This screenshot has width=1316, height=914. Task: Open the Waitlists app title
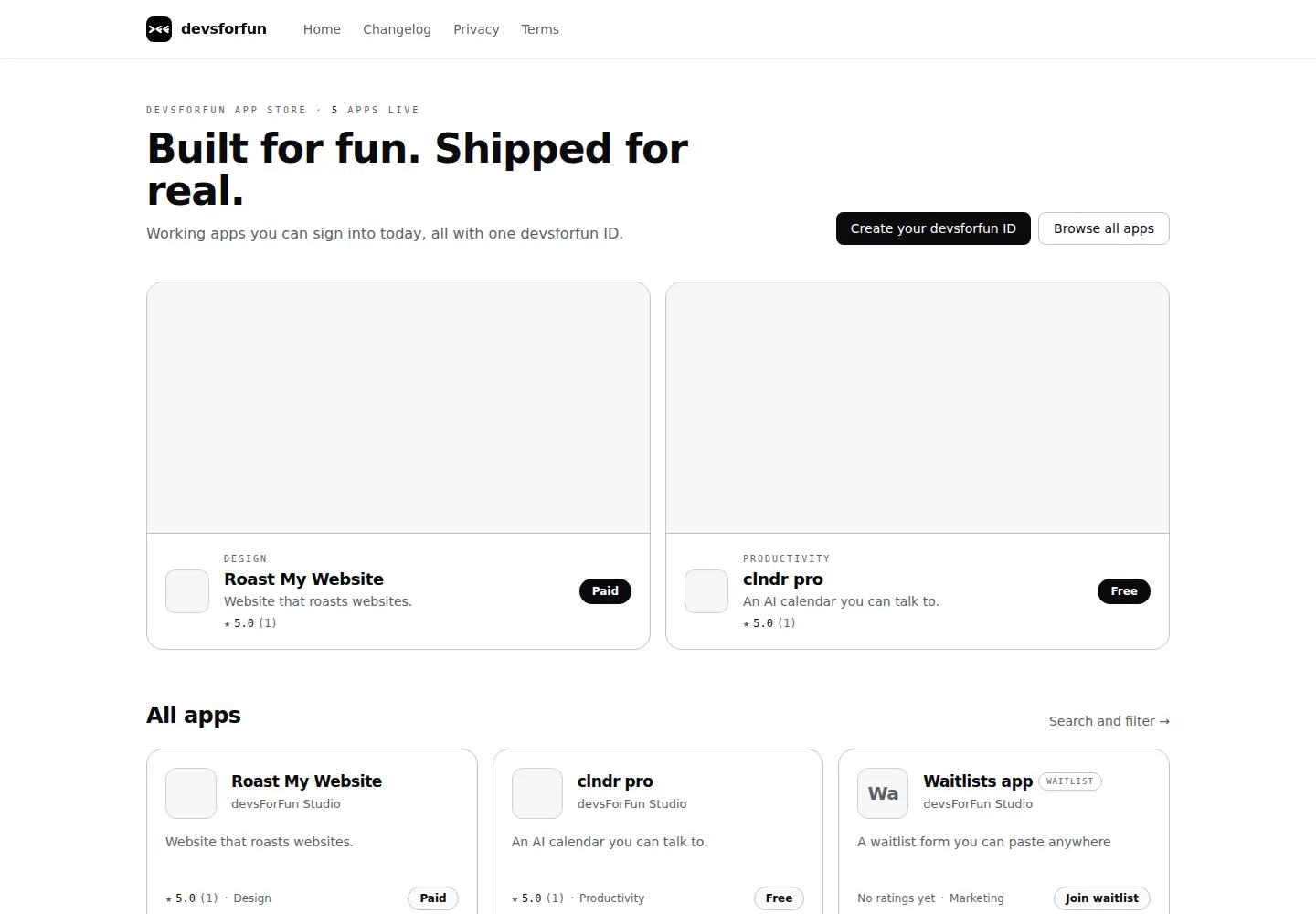tap(978, 781)
